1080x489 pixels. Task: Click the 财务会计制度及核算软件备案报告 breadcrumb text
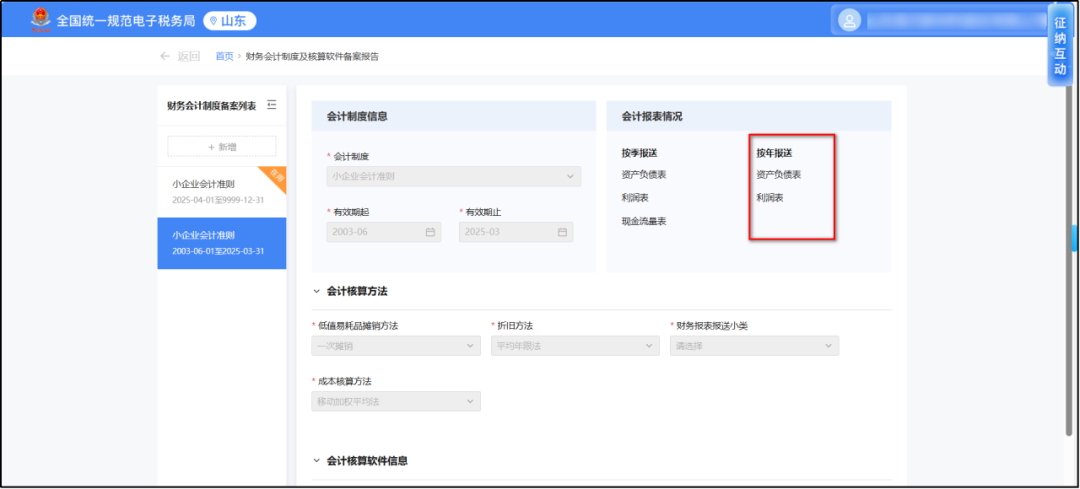coord(312,56)
